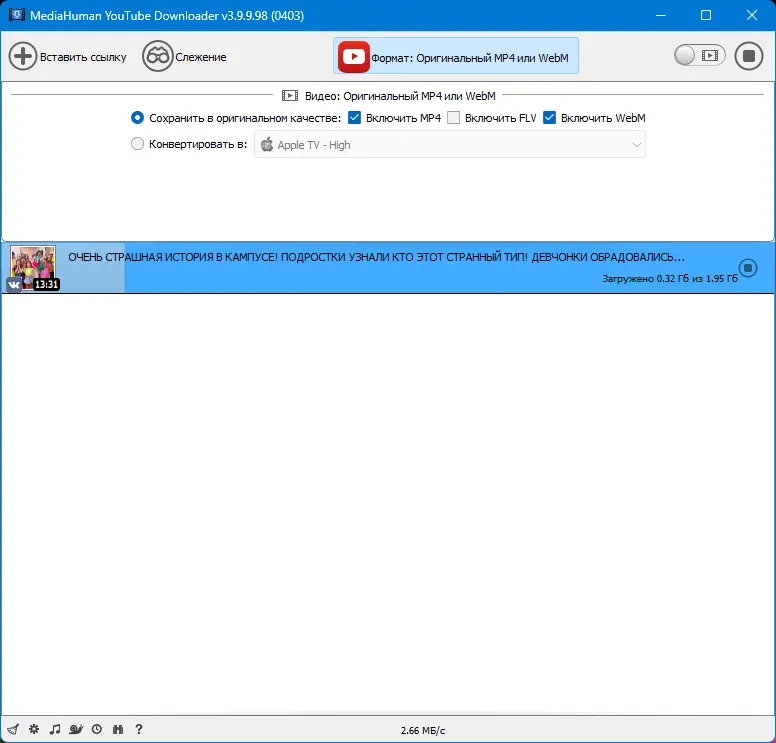Open help question mark icon
This screenshot has width=776, height=743.
(x=139, y=729)
